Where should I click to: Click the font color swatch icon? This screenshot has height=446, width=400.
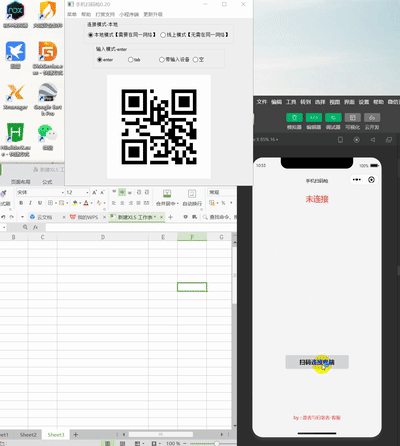(x=86, y=203)
